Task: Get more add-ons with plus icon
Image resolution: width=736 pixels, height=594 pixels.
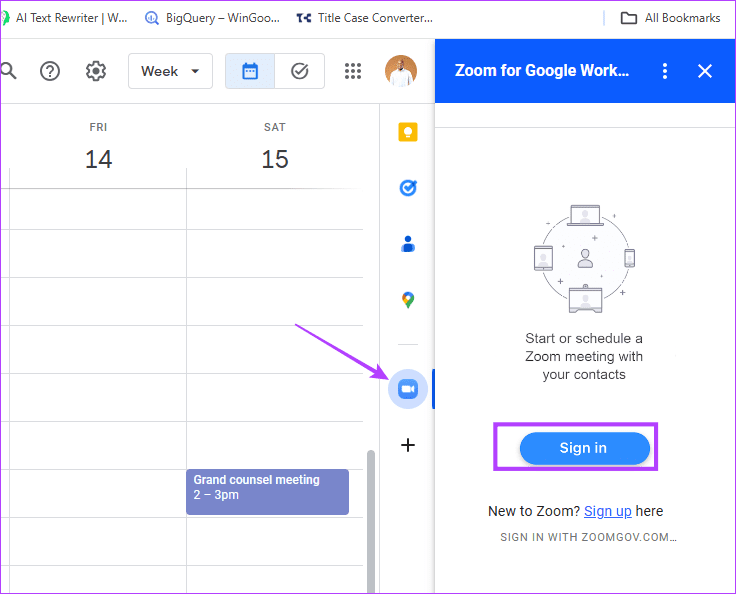Action: click(x=407, y=445)
